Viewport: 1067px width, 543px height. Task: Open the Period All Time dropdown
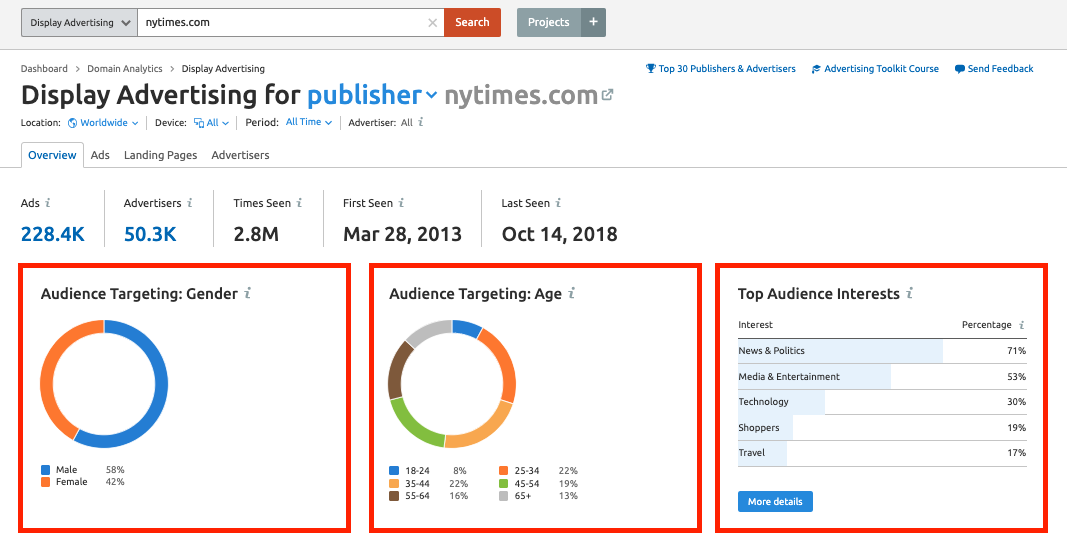tap(309, 122)
